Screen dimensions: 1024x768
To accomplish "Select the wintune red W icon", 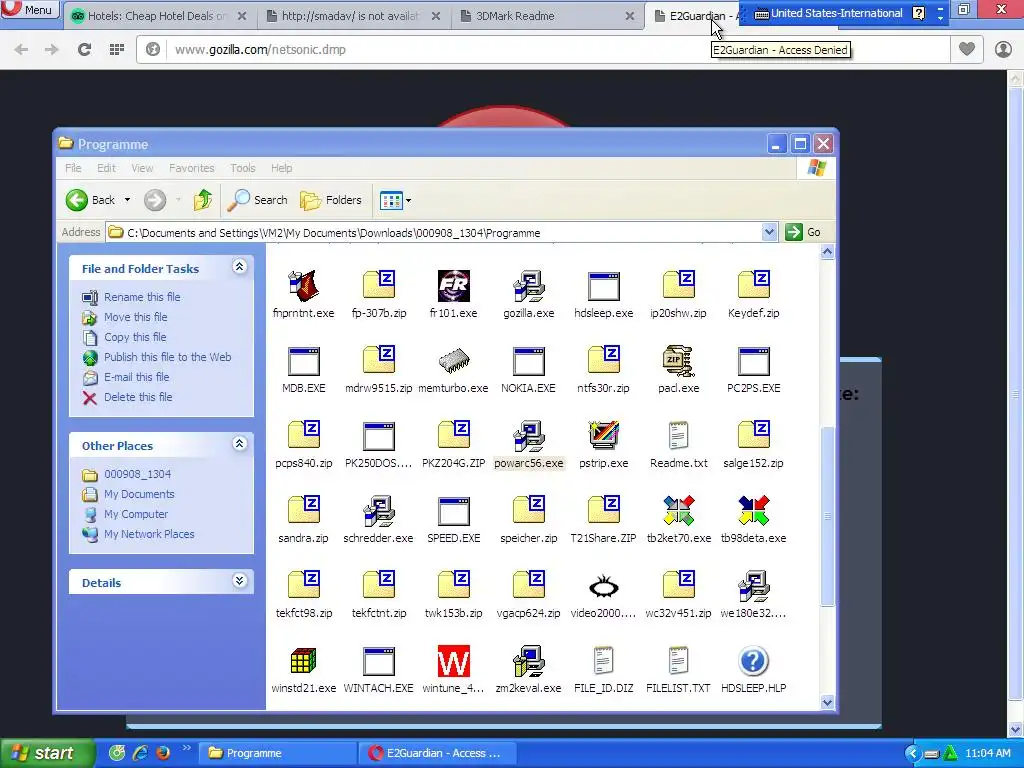I will tap(453, 662).
